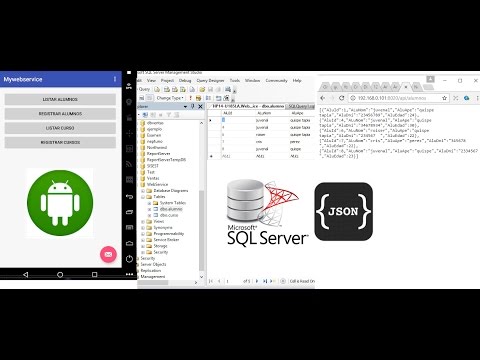This screenshot has height=360, width=480.
Task: Click the Open File folder toolbar icon
Action: pos(202,89)
